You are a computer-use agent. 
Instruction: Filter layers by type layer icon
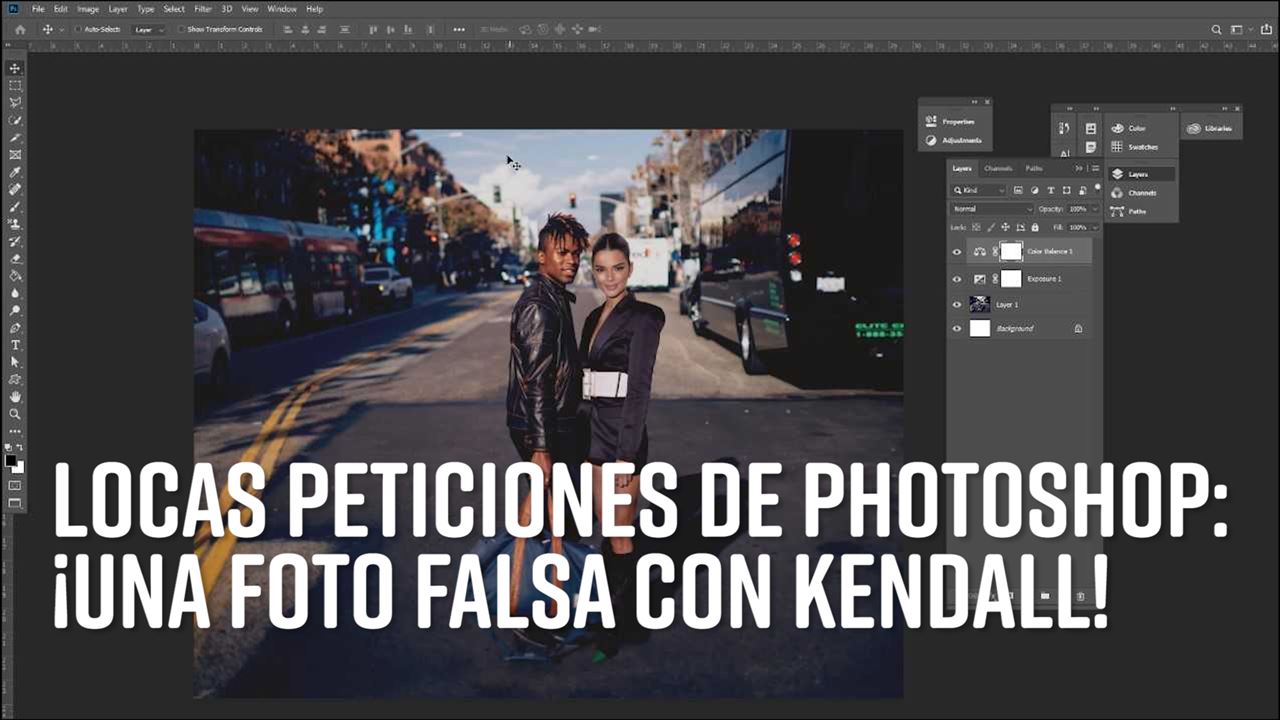pos(1051,190)
